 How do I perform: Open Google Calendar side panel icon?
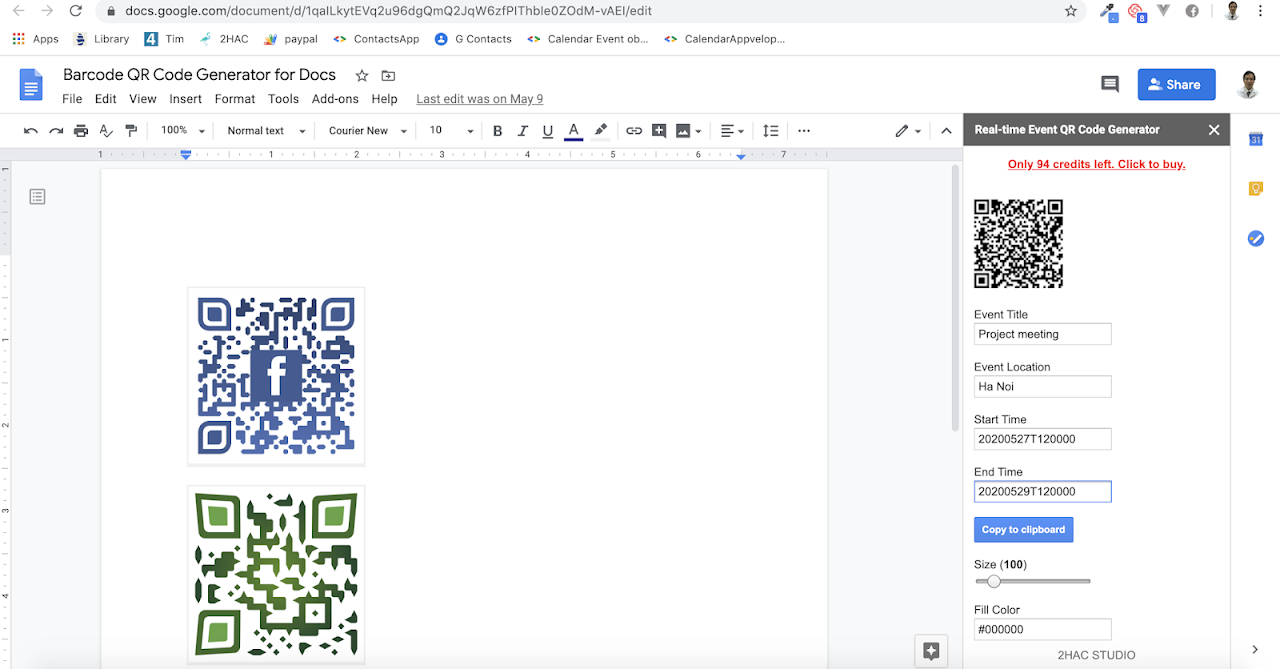tap(1256, 139)
